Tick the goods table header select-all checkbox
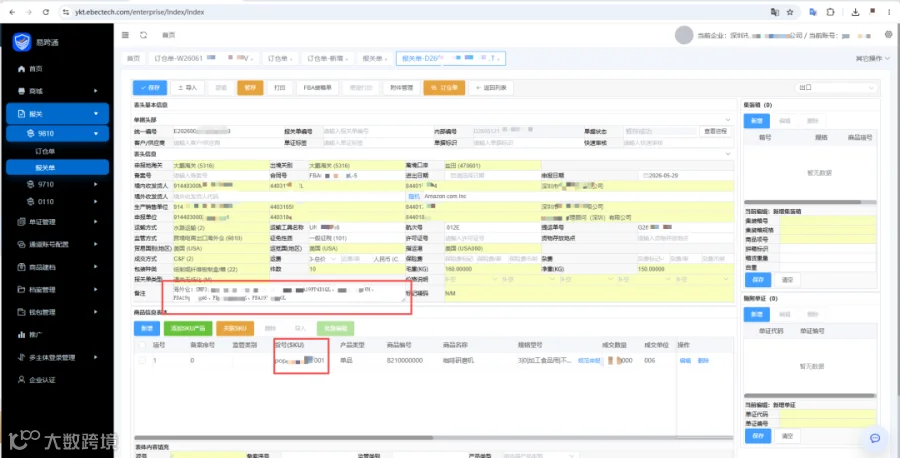 click(x=142, y=346)
